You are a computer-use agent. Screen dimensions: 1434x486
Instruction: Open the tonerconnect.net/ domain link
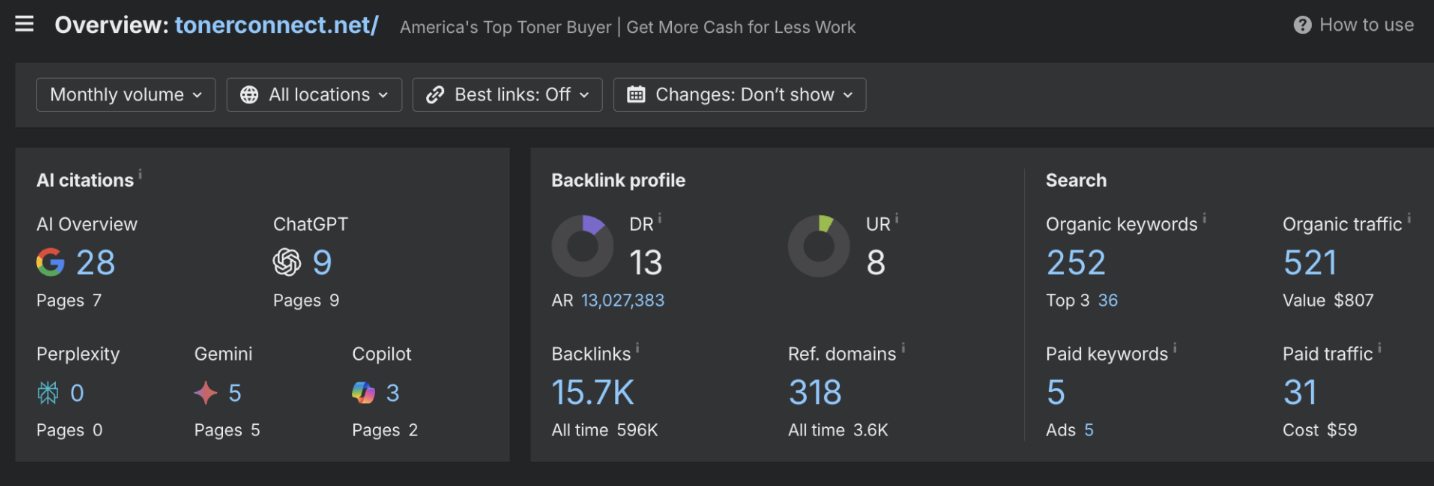click(x=276, y=25)
